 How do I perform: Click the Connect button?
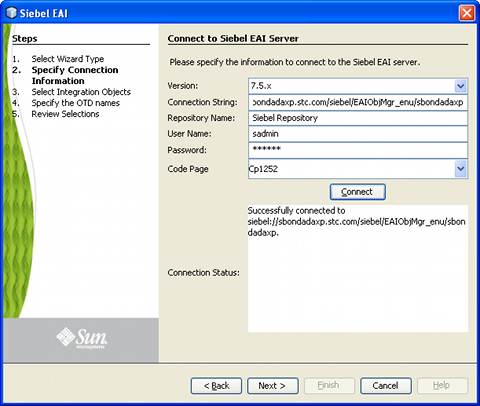(x=358, y=192)
